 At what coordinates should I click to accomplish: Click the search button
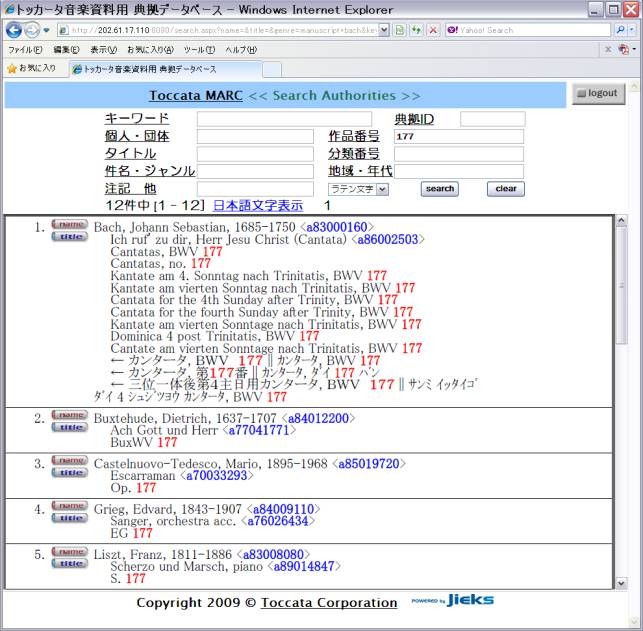point(440,189)
